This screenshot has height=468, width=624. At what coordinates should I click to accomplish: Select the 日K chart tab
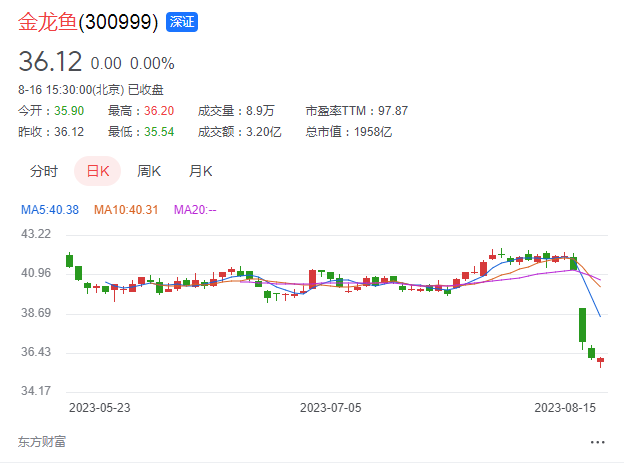[98, 171]
